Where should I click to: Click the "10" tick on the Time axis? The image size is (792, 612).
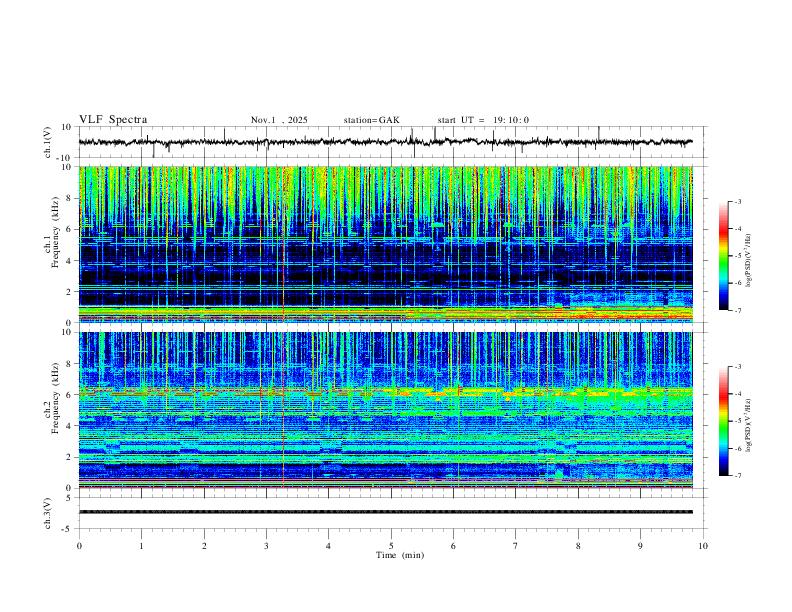(x=703, y=546)
